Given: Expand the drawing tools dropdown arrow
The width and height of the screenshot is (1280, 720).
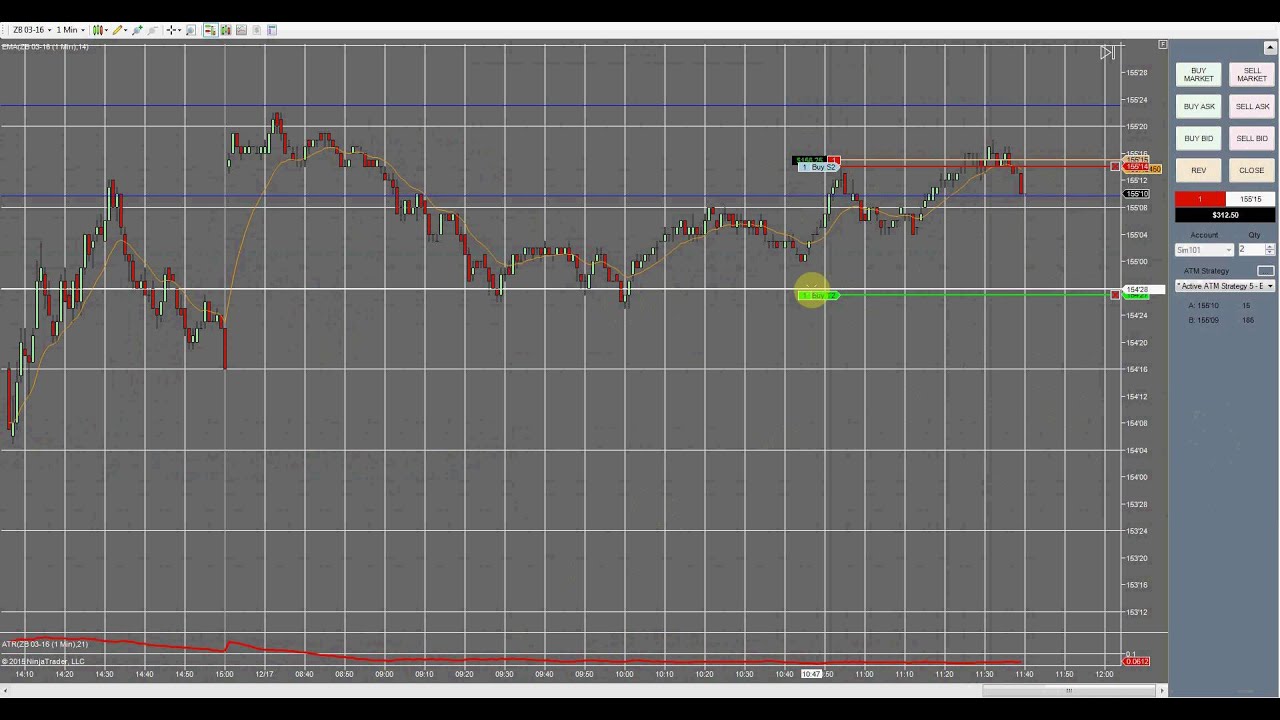Looking at the screenshot, I should coord(126,30).
